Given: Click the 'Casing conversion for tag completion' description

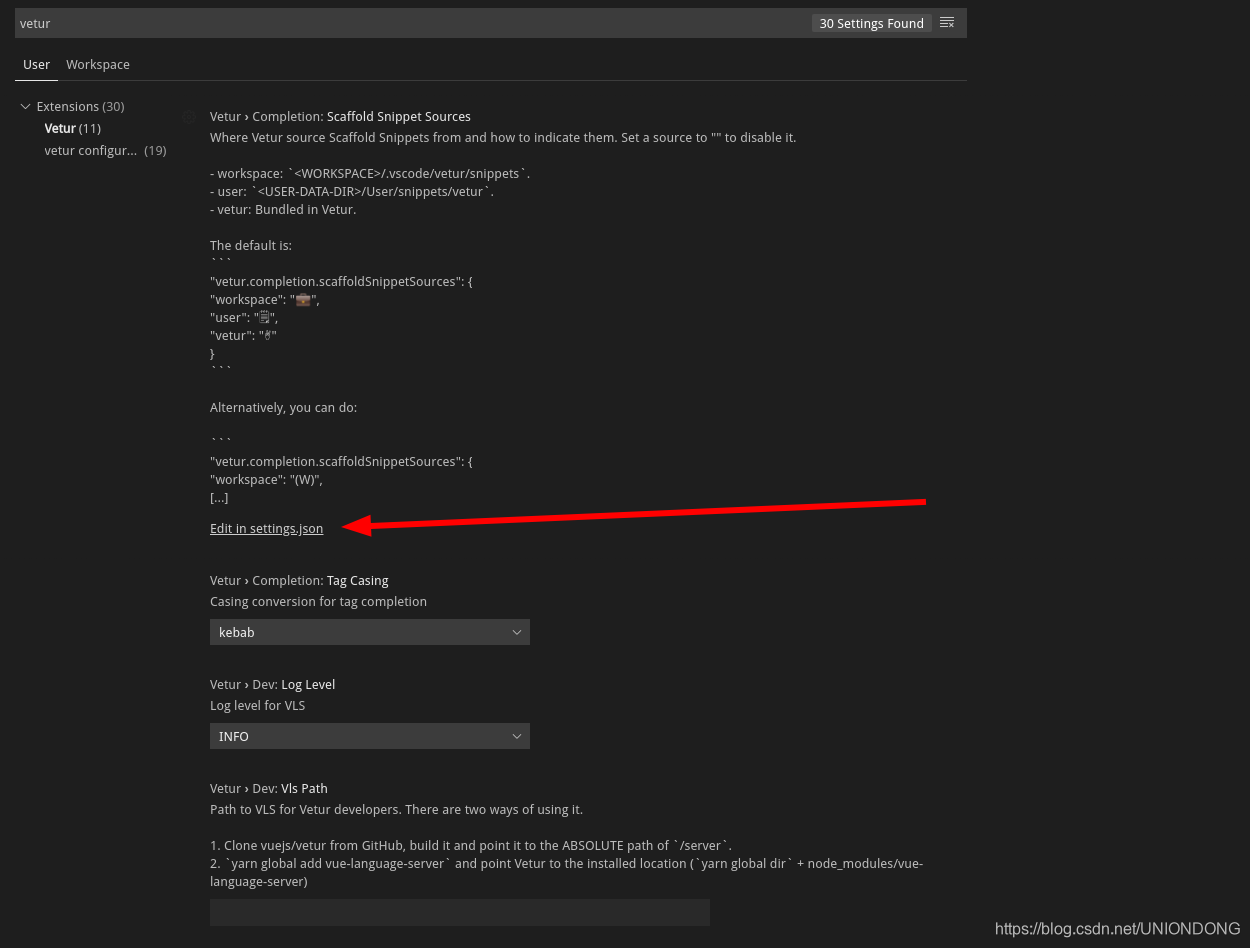Looking at the screenshot, I should coord(318,601).
